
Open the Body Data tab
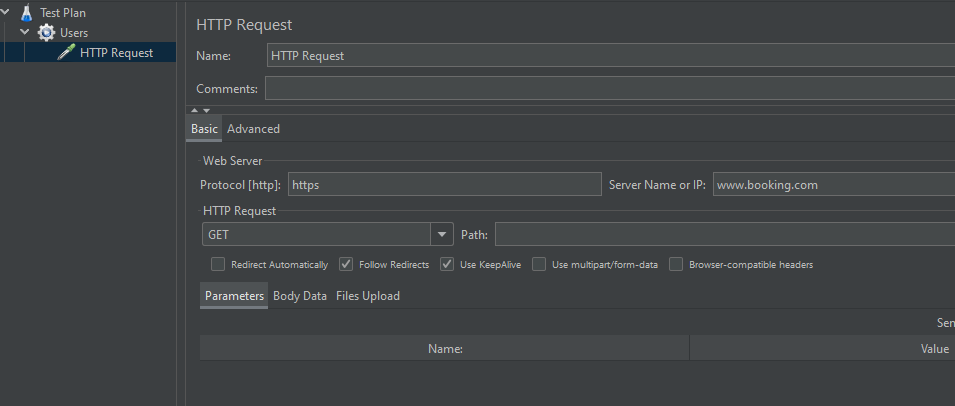(x=300, y=296)
